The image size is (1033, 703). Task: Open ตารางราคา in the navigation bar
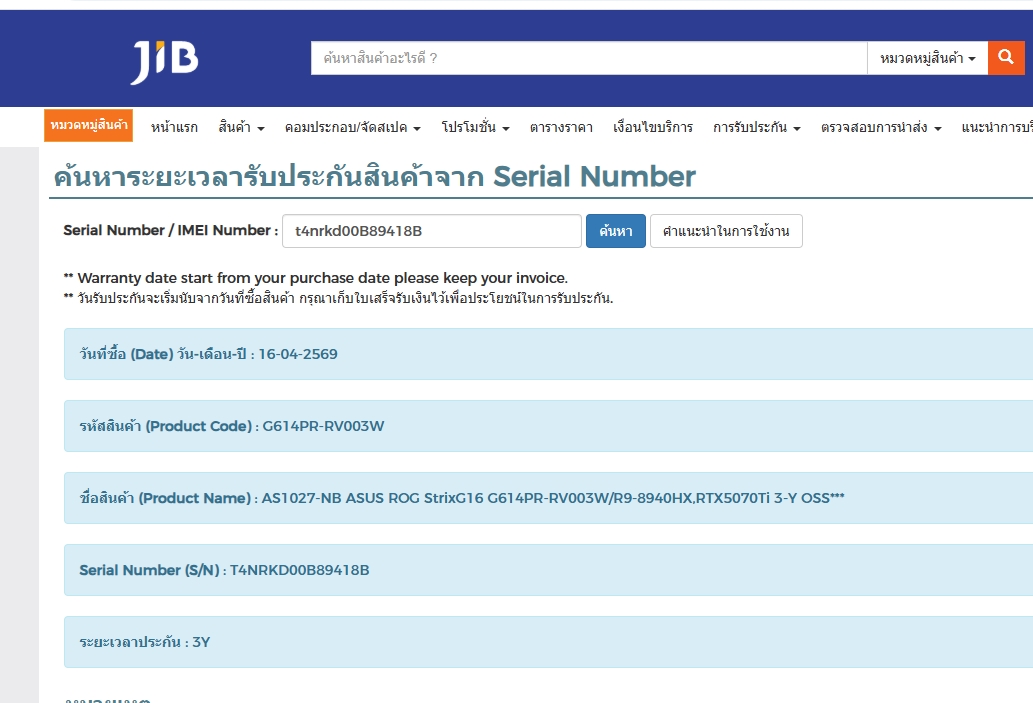(561, 127)
